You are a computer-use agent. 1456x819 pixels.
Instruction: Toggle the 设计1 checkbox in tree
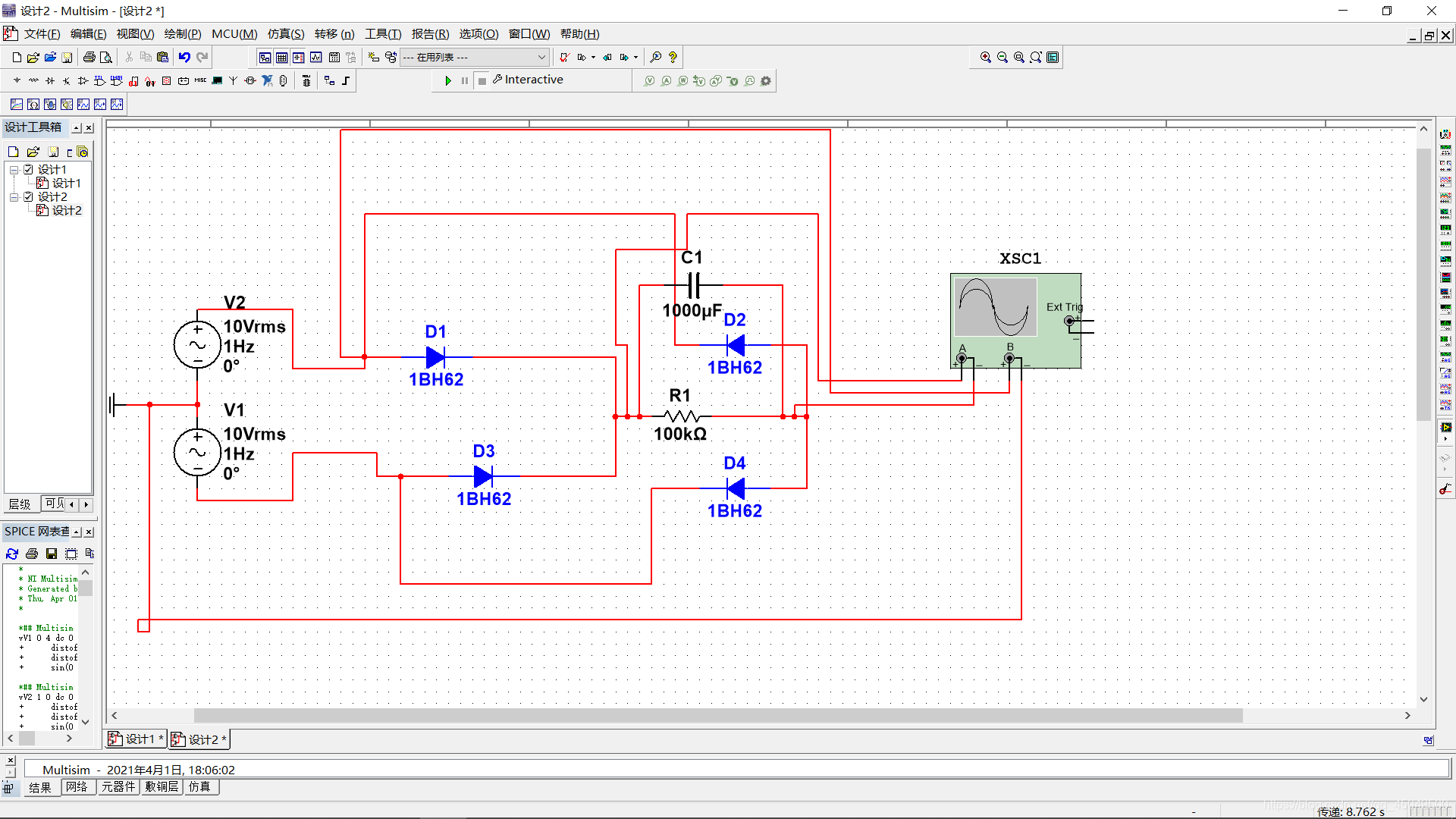pos(29,169)
